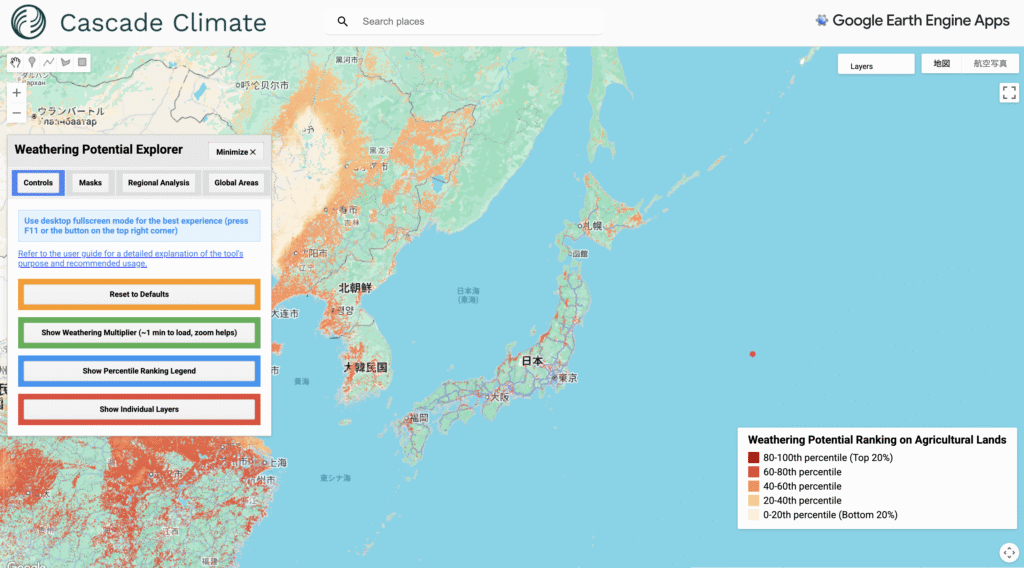The image size is (1024, 568).
Task: Click the 上海 city label
Action: coord(278,463)
